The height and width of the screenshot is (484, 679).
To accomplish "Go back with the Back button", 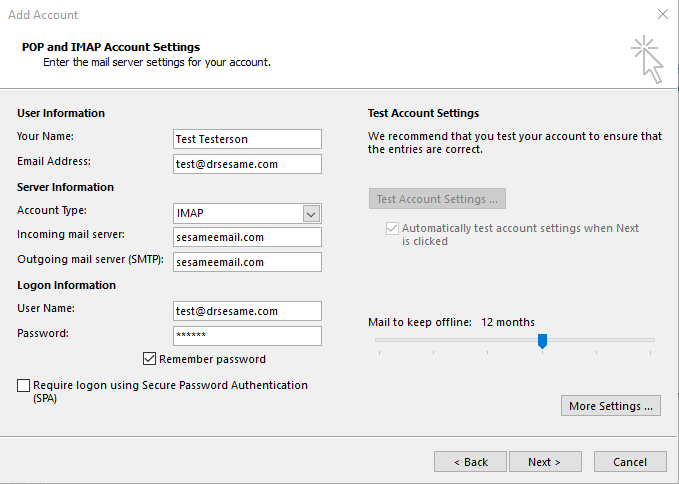I will (470, 462).
